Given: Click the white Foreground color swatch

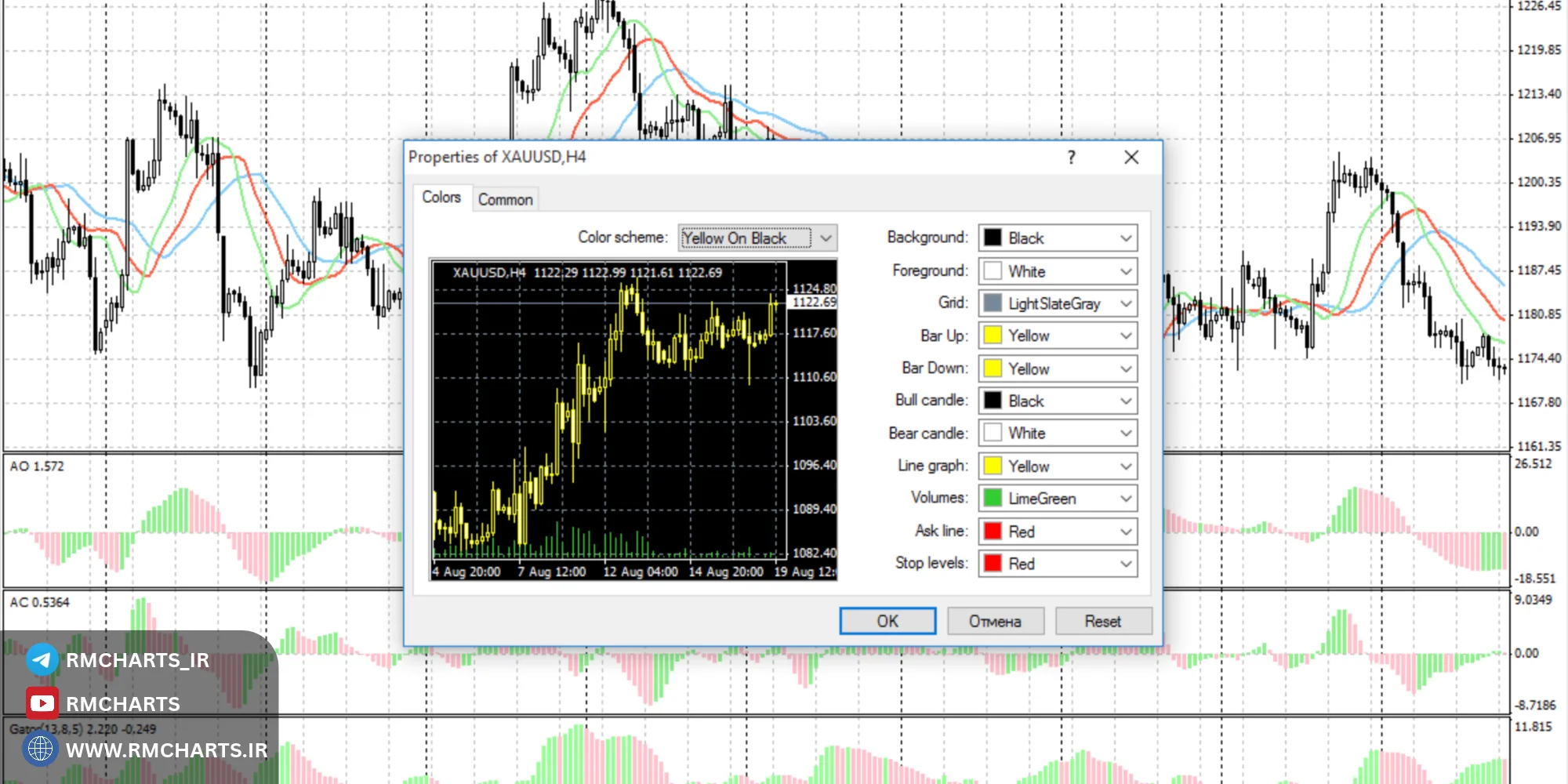Looking at the screenshot, I should 993,270.
